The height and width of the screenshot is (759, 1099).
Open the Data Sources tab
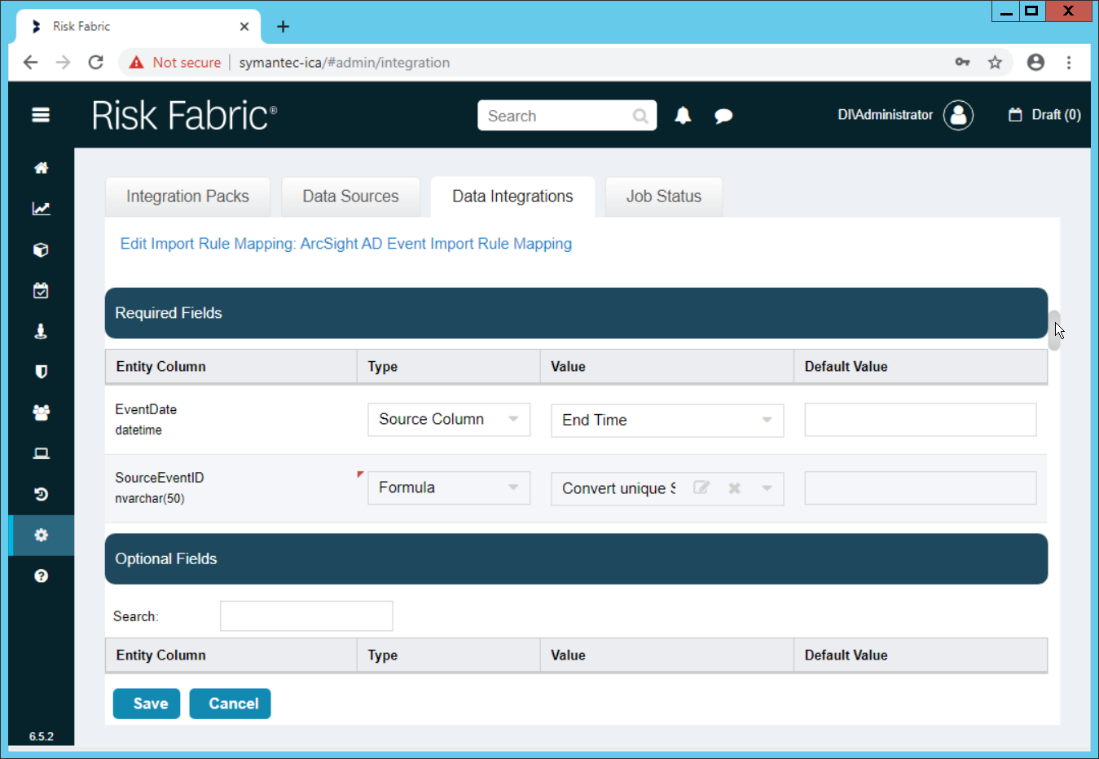tap(350, 196)
